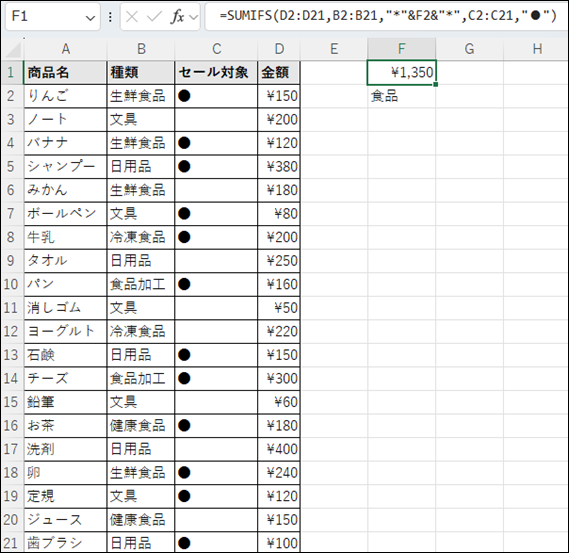The width and height of the screenshot is (569, 553).
Task: Select the 歯ブラシ cell
Action: 65,543
